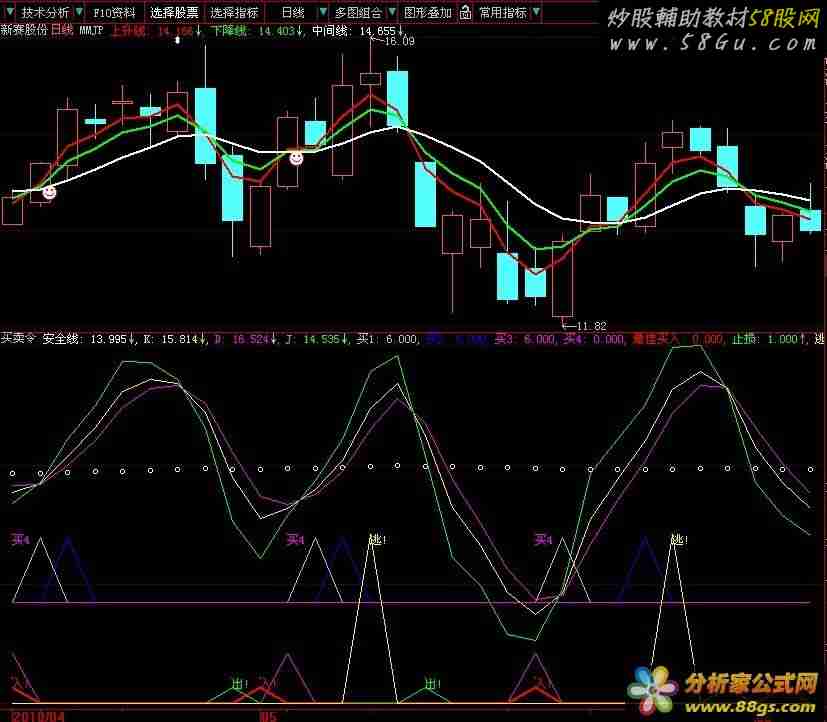Open the 常用指标 menu
827x722 pixels.
pos(503,12)
